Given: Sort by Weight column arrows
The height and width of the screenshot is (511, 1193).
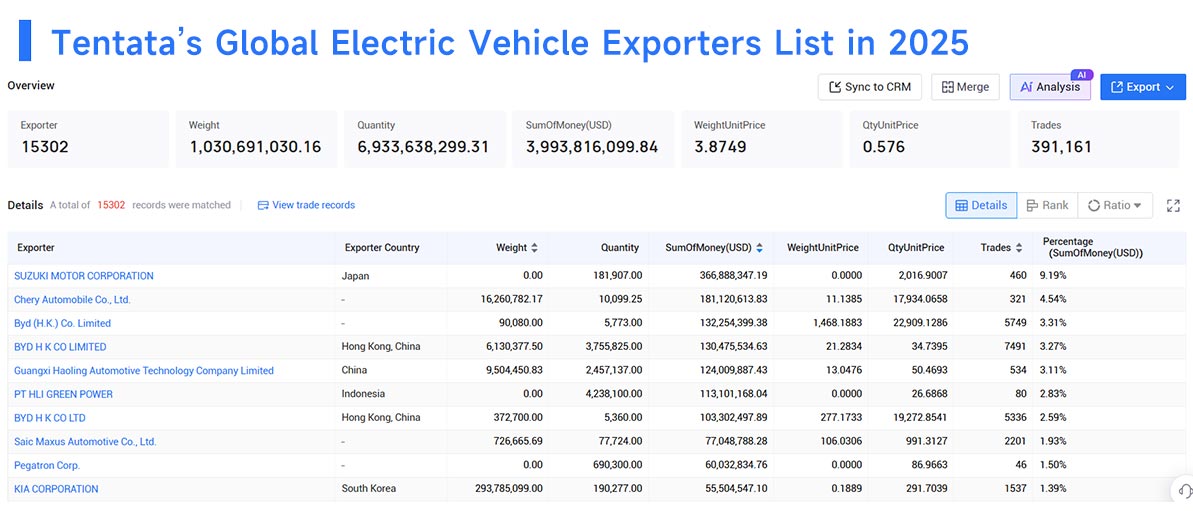Looking at the screenshot, I should point(534,248).
